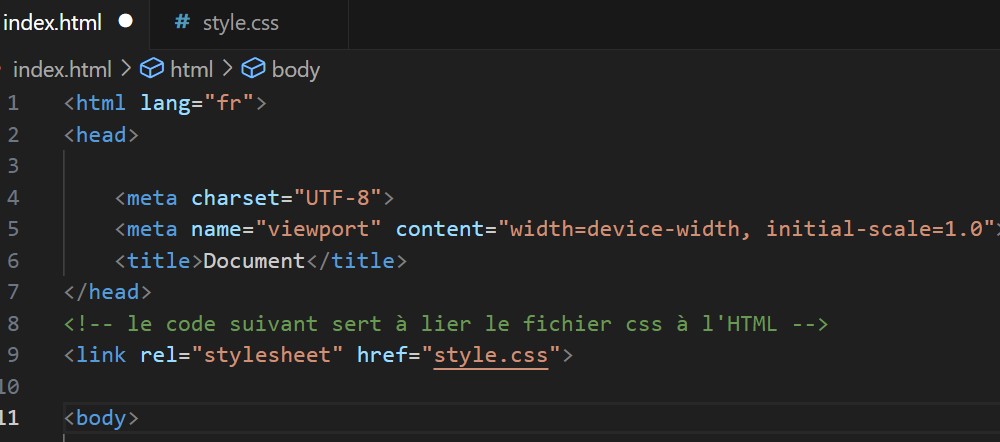Expand the html breadcrumb element

pos(191,69)
